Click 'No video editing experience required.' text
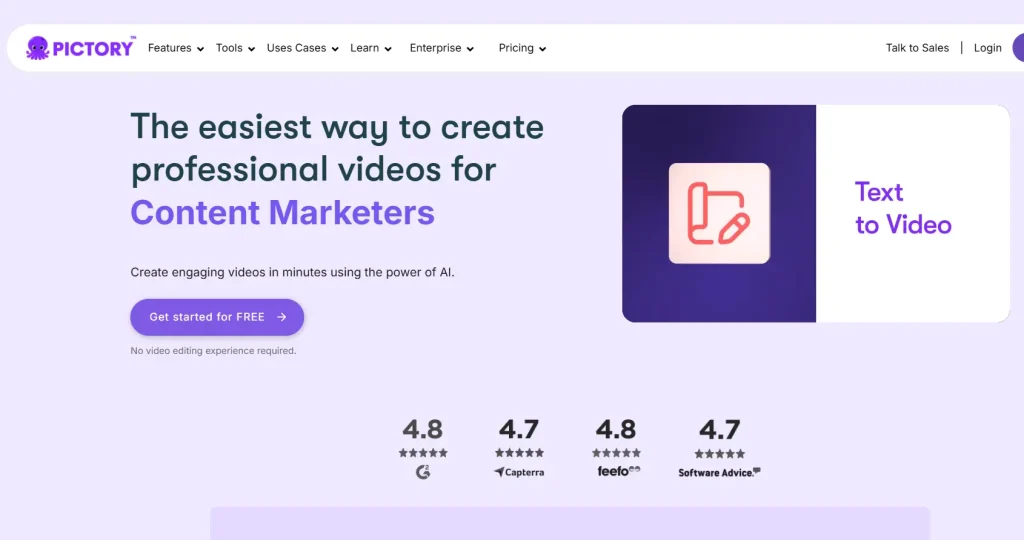This screenshot has width=1024, height=540. (x=213, y=351)
